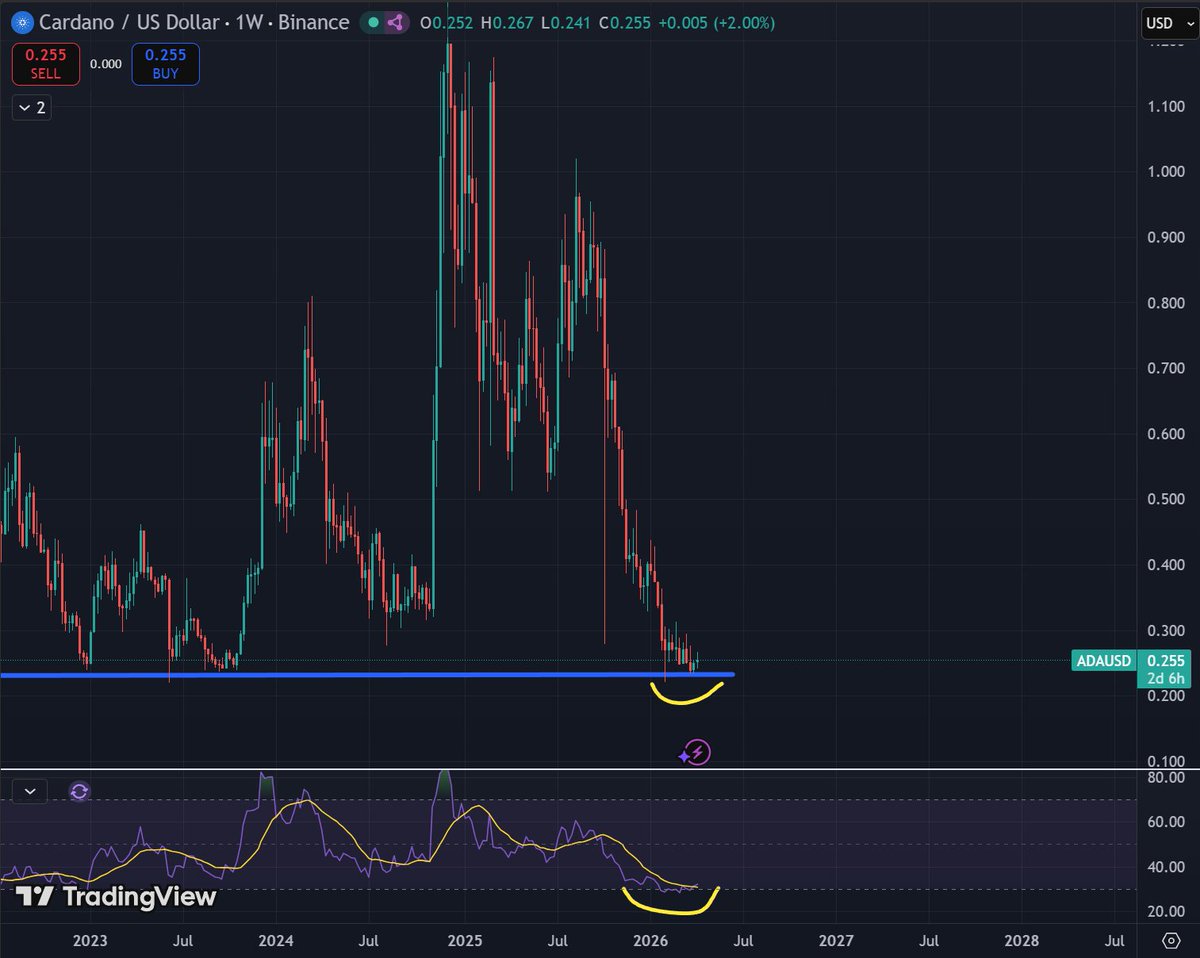This screenshot has width=1200, height=958.
Task: Open chart settings gear icon
Action: pyautogui.click(x=1171, y=941)
